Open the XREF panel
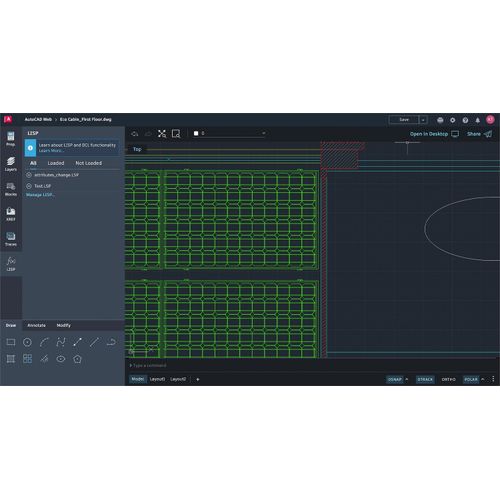The height and width of the screenshot is (500, 500). pos(11,214)
